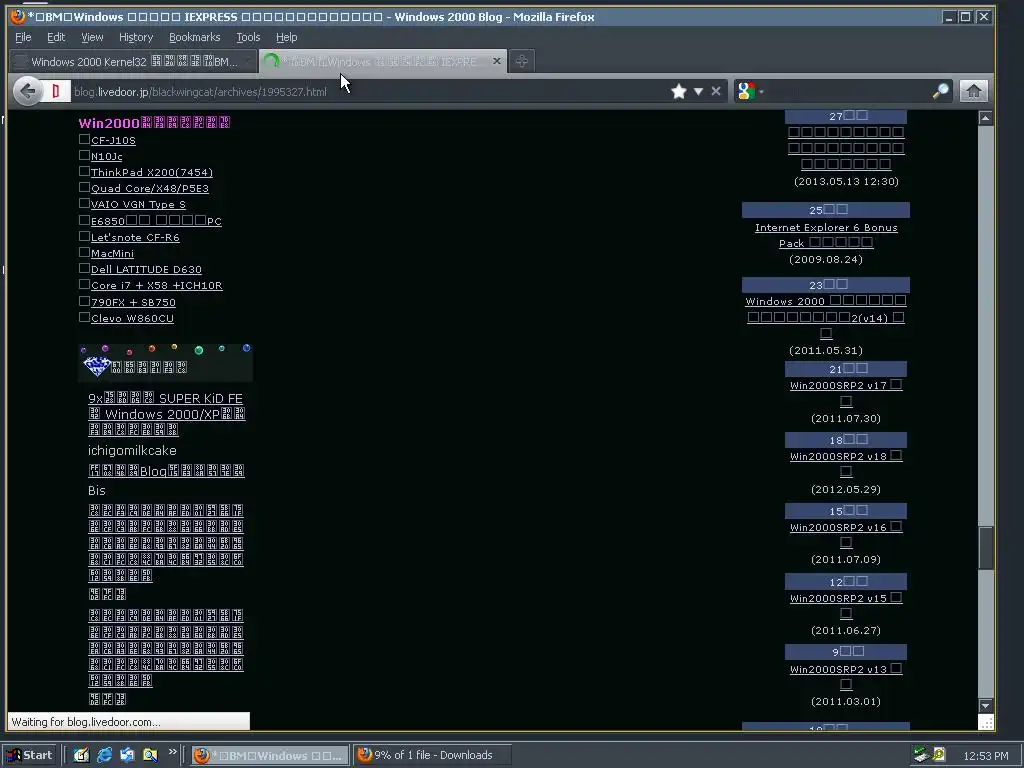
Task: Open the URL history dropdown arrow
Action: [x=698, y=91]
